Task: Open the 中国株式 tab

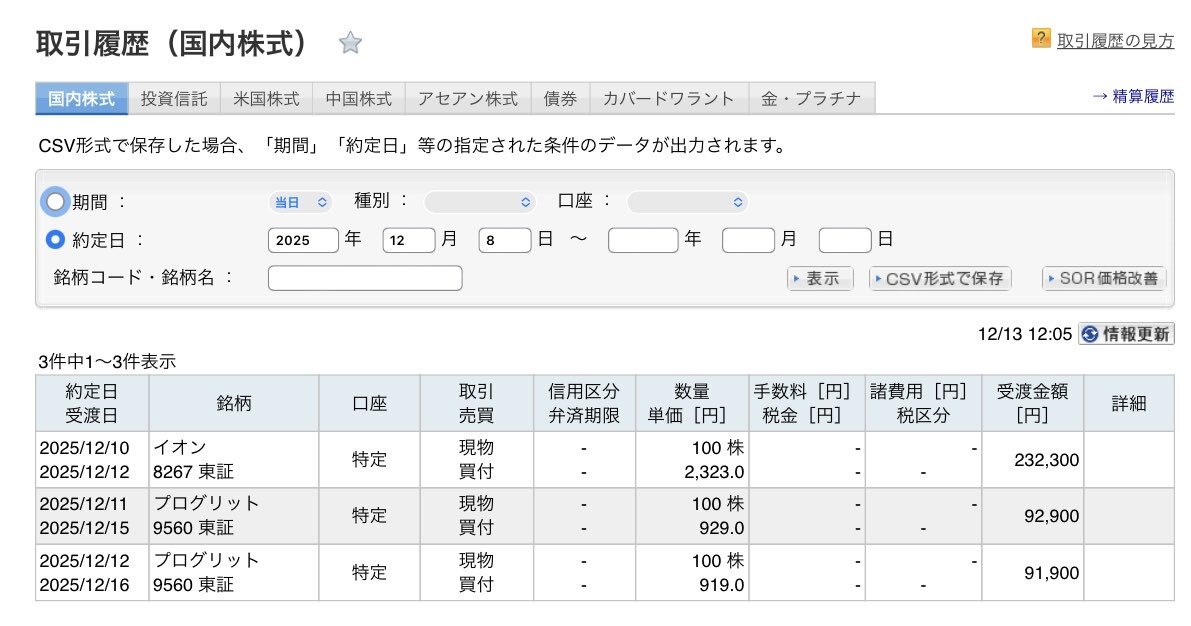Action: [x=358, y=99]
